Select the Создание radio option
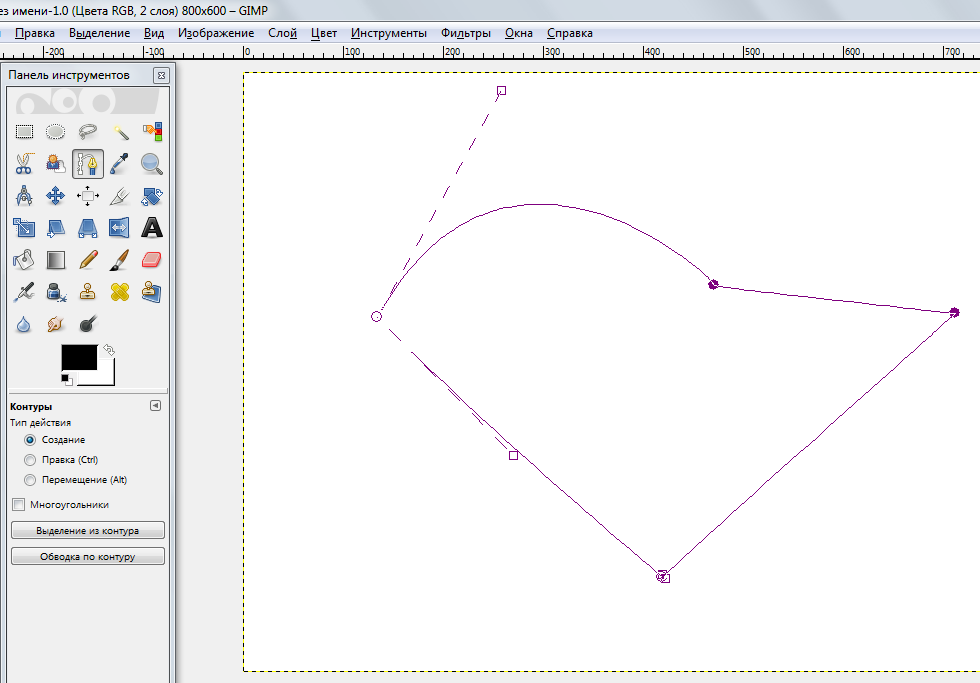This screenshot has width=980, height=683. [x=30, y=440]
